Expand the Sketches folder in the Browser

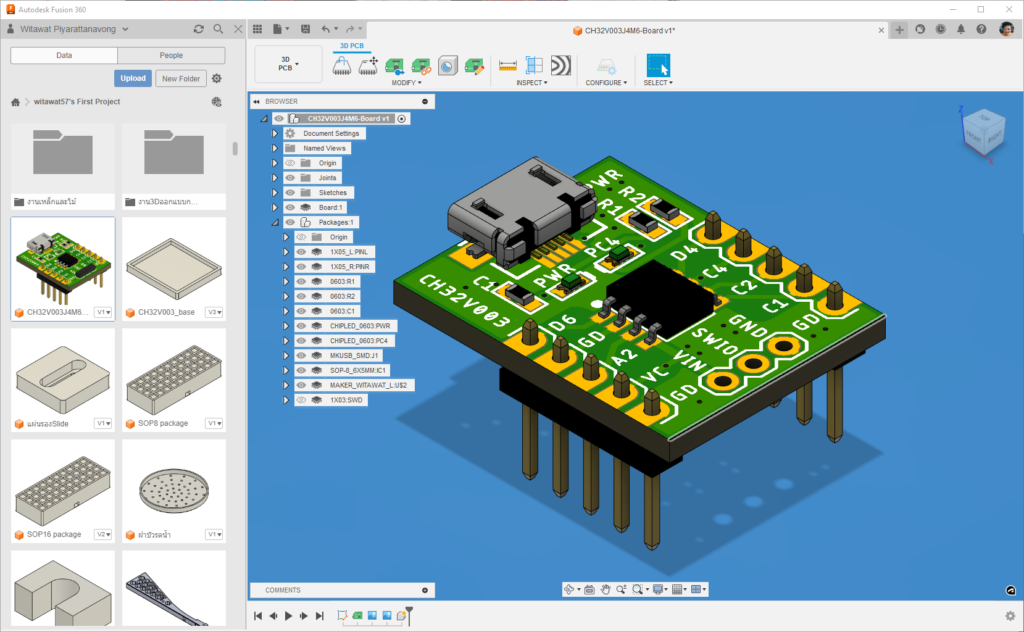[x=274, y=192]
